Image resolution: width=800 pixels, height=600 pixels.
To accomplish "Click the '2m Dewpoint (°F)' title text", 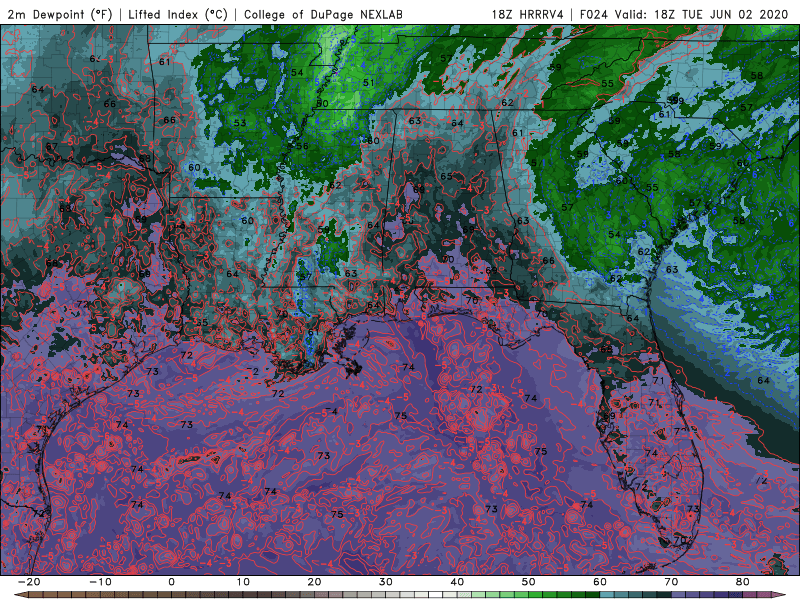I will click(x=60, y=15).
